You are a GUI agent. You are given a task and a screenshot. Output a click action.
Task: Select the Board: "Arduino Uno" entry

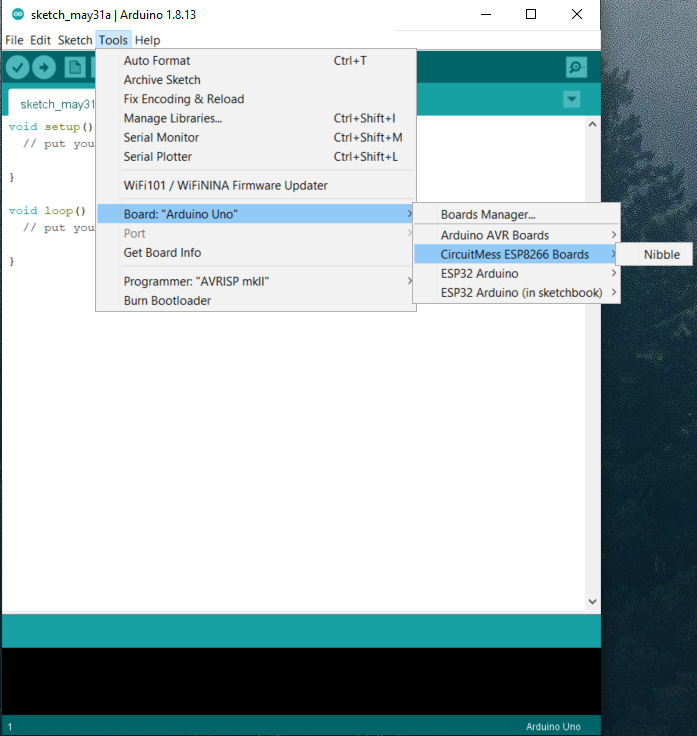point(256,214)
